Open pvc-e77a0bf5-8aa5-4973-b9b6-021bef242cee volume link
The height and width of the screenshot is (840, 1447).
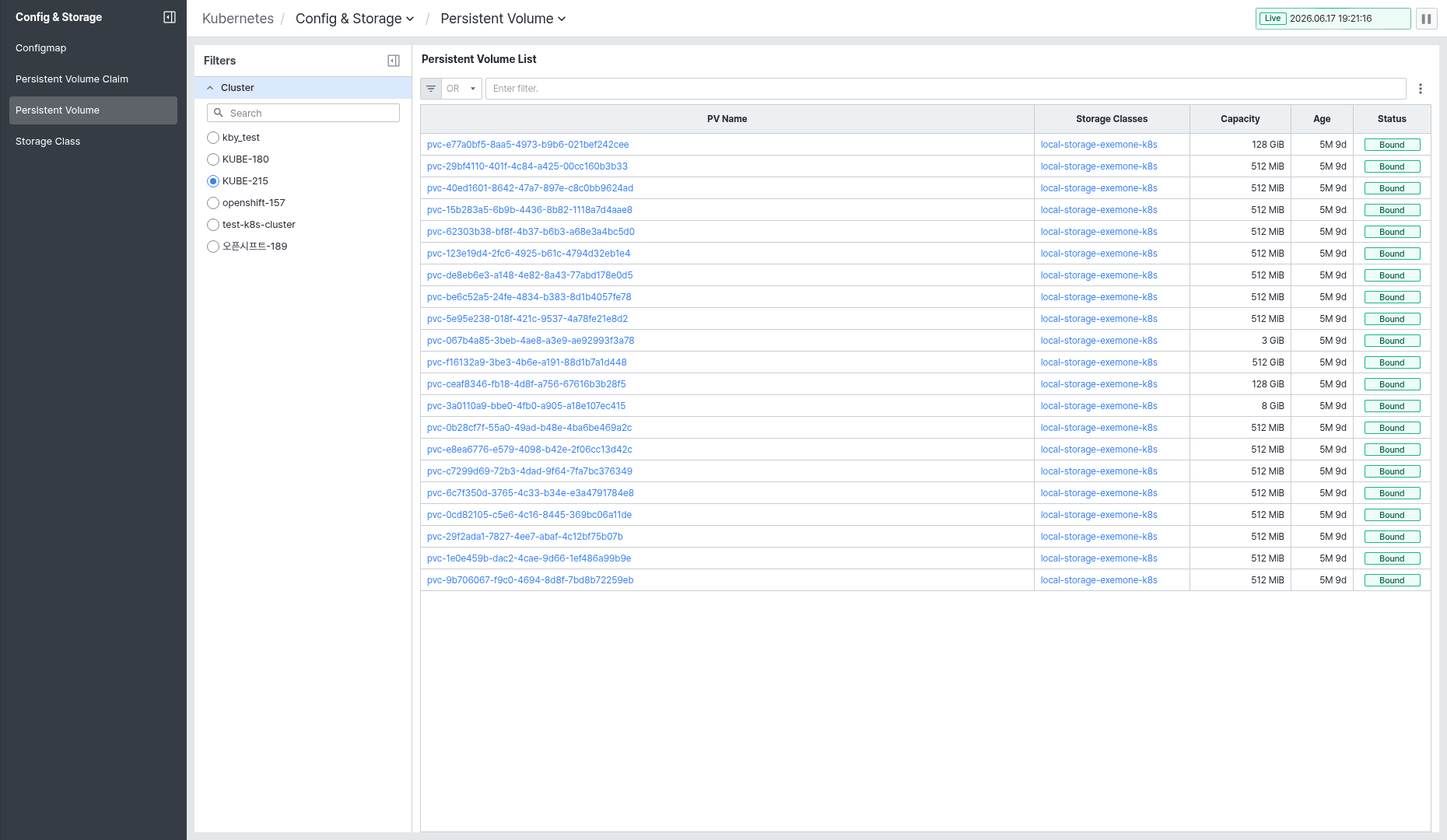click(x=527, y=145)
